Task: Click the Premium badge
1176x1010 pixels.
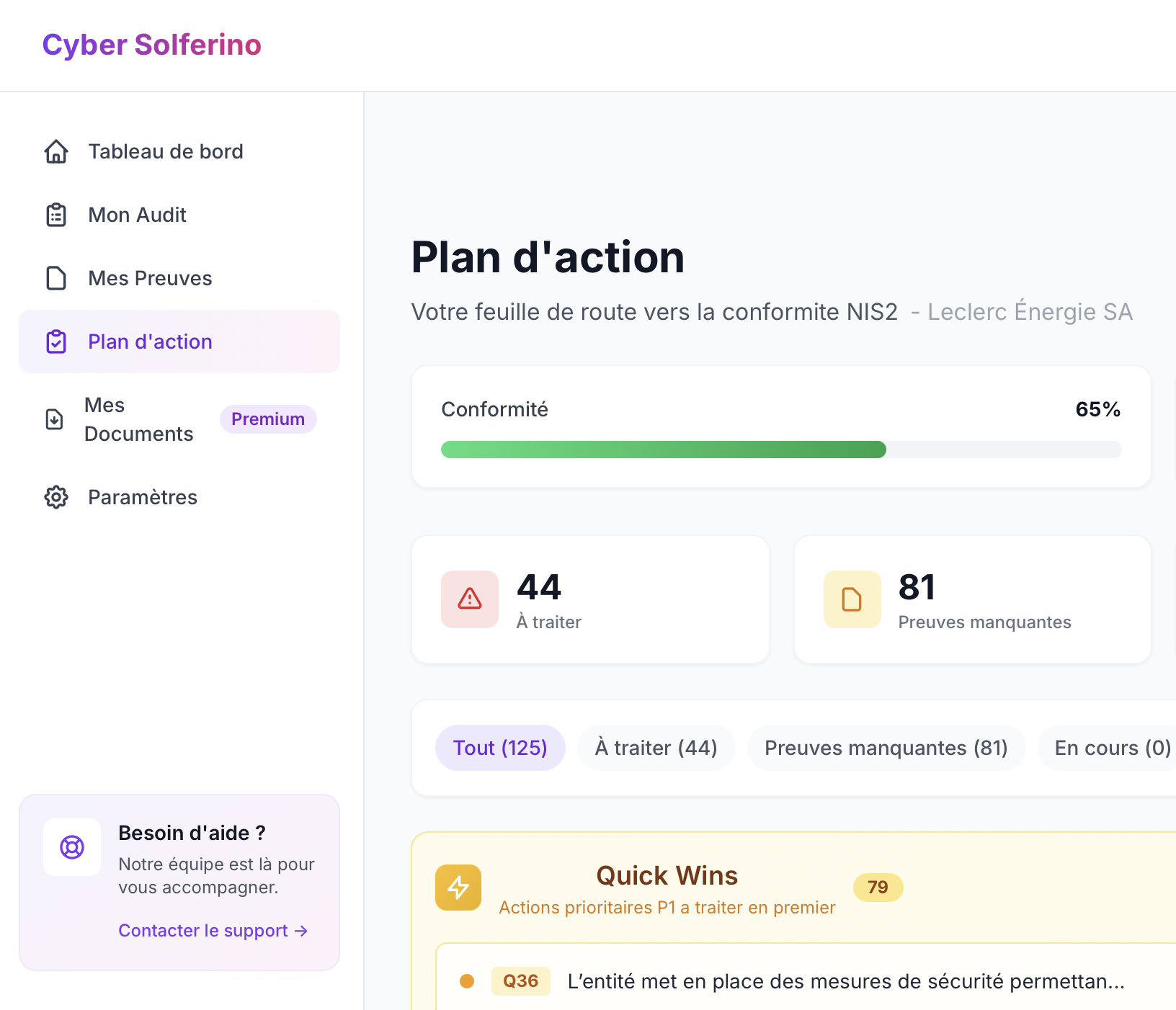Action: 267,419
